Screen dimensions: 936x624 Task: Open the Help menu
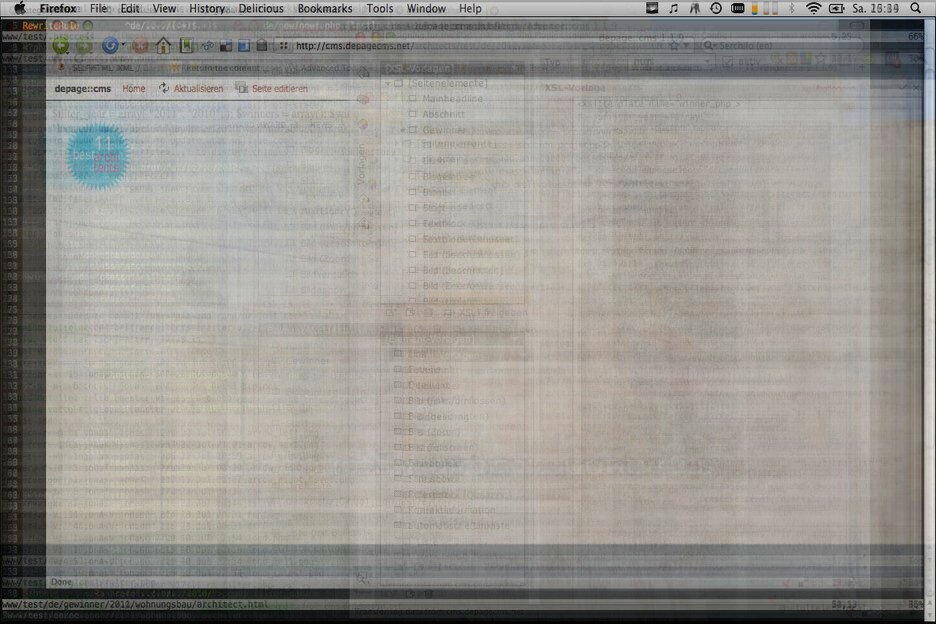pyautogui.click(x=470, y=8)
